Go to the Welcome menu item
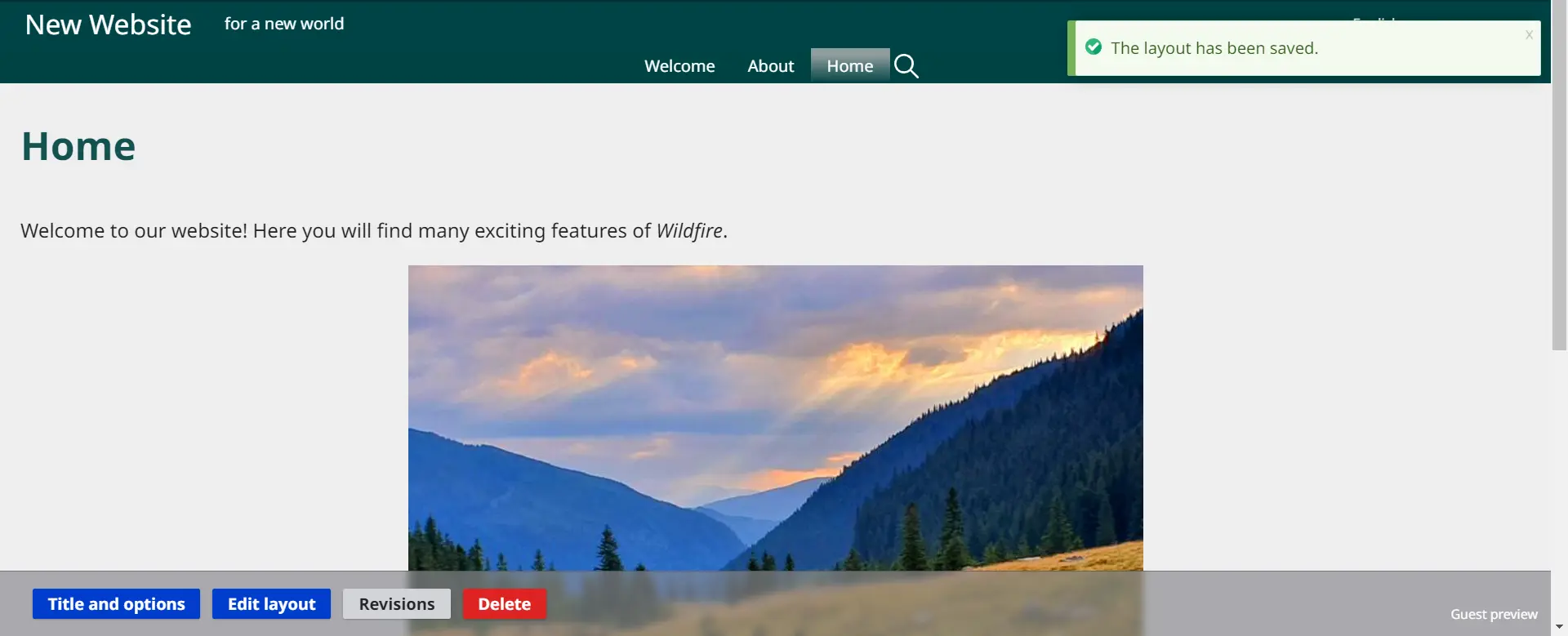Screen dimensions: 1568x636 click(679, 66)
